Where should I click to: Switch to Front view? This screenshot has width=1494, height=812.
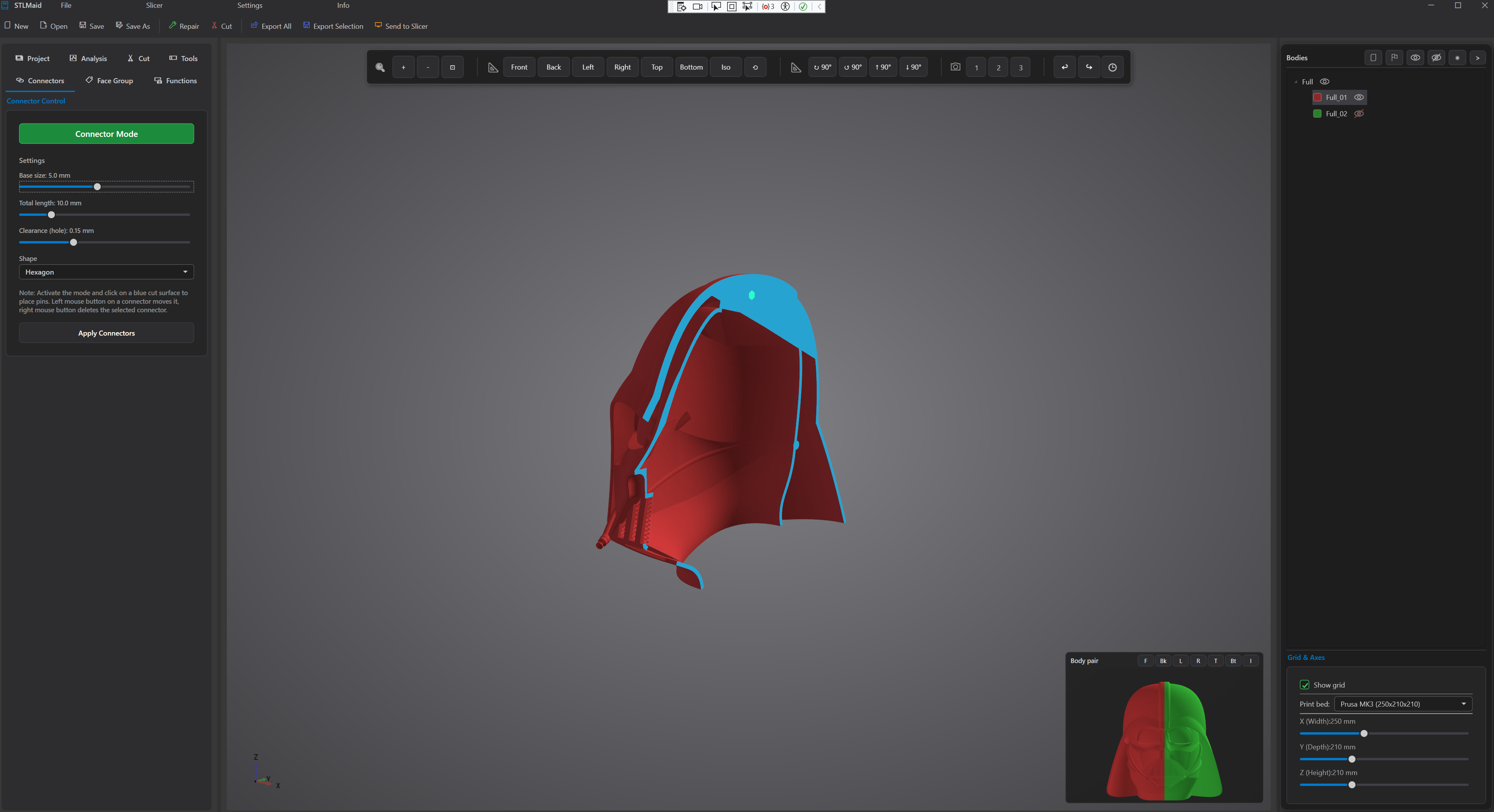click(x=519, y=67)
